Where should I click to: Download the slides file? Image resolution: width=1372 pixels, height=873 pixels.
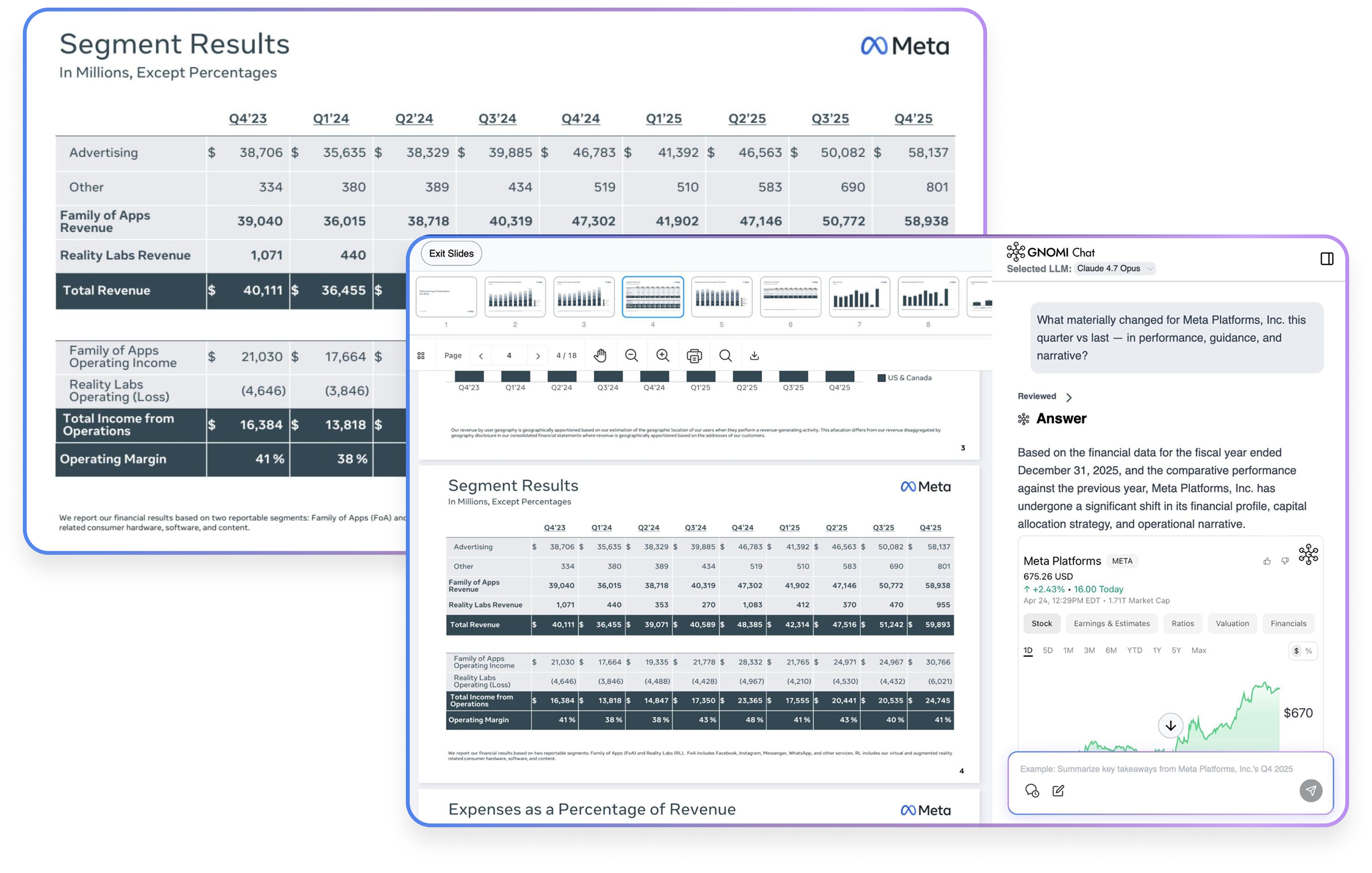click(x=755, y=355)
